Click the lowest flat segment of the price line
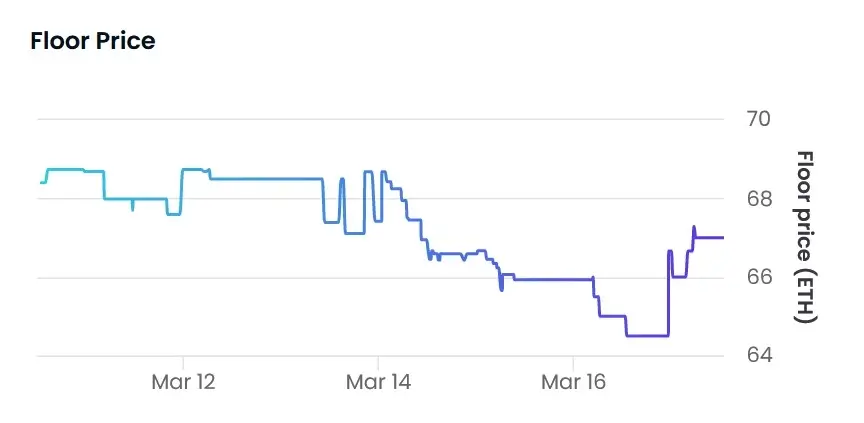Viewport: 864px width, 423px height. (647, 335)
